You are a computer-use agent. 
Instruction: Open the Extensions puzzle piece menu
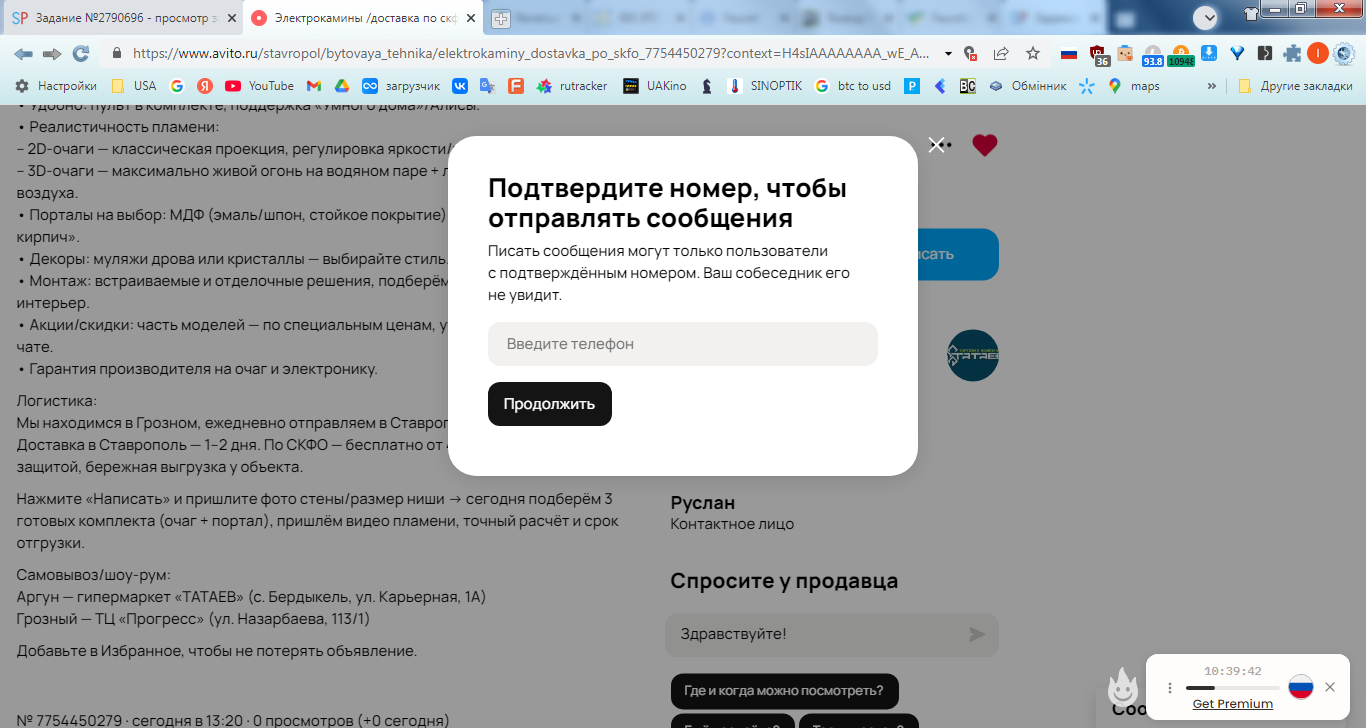(x=1293, y=53)
